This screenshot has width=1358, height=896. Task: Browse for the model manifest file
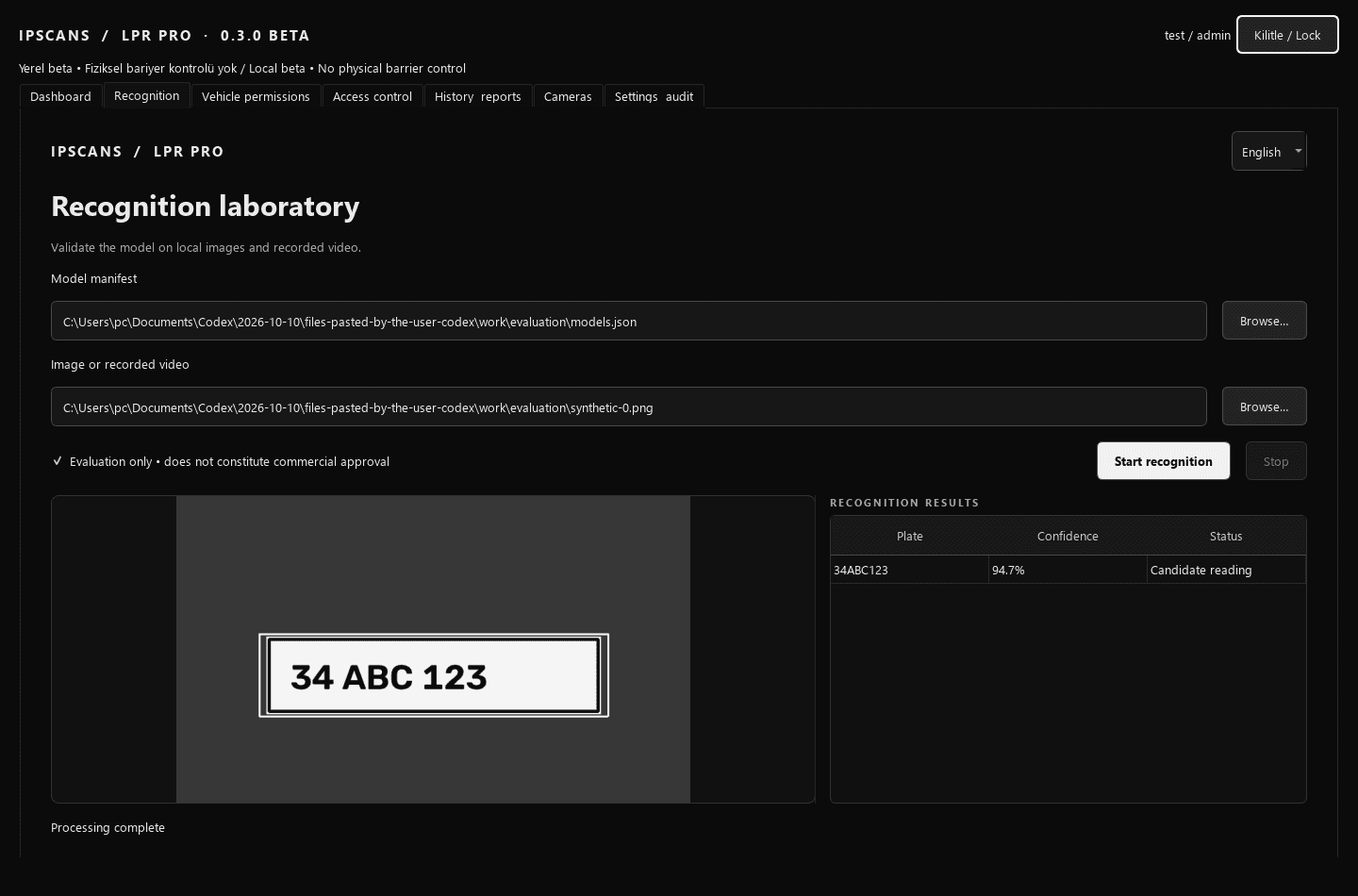coord(1264,321)
